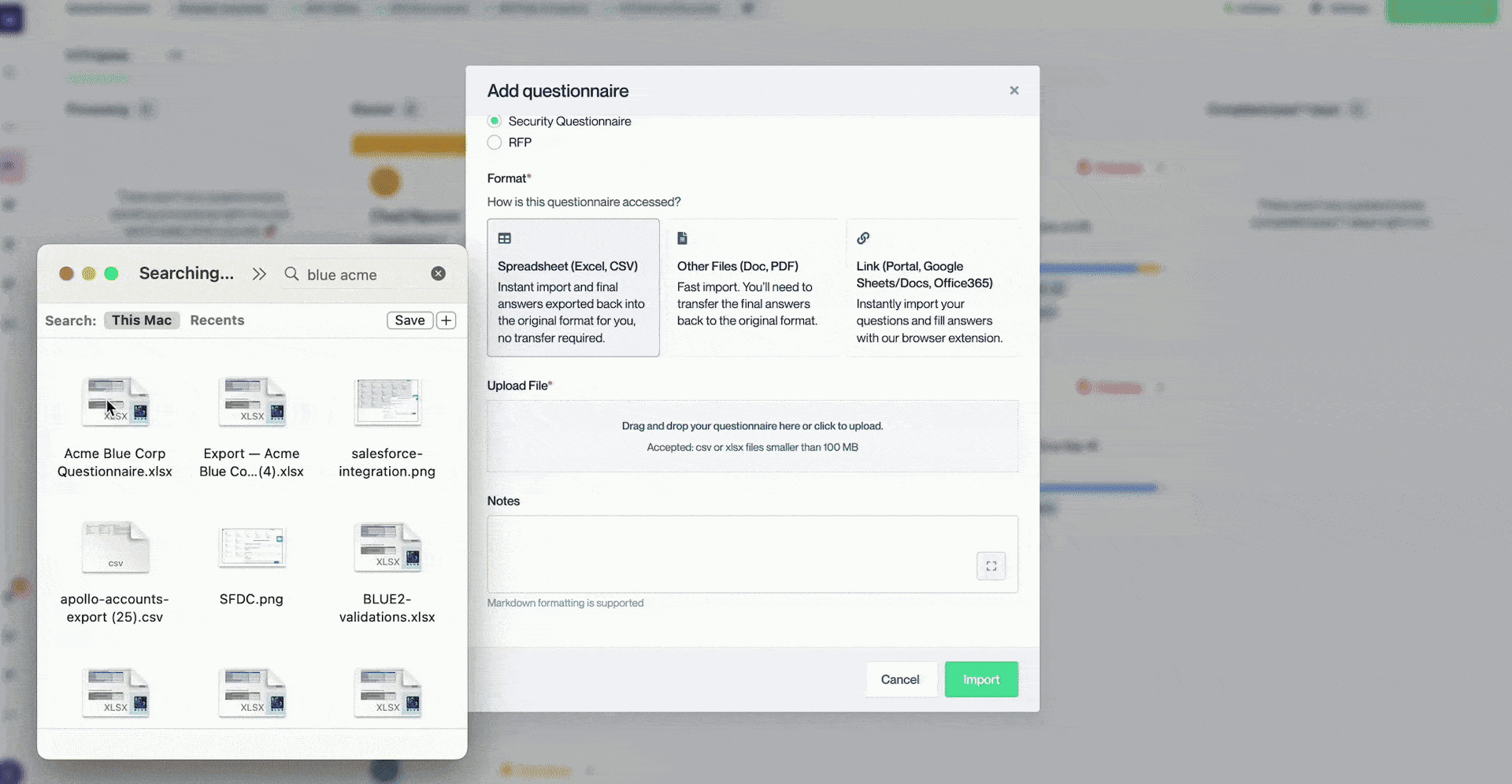Viewport: 1512px width, 784px height.
Task: Click SFDC.png filename text
Action: 251,599
